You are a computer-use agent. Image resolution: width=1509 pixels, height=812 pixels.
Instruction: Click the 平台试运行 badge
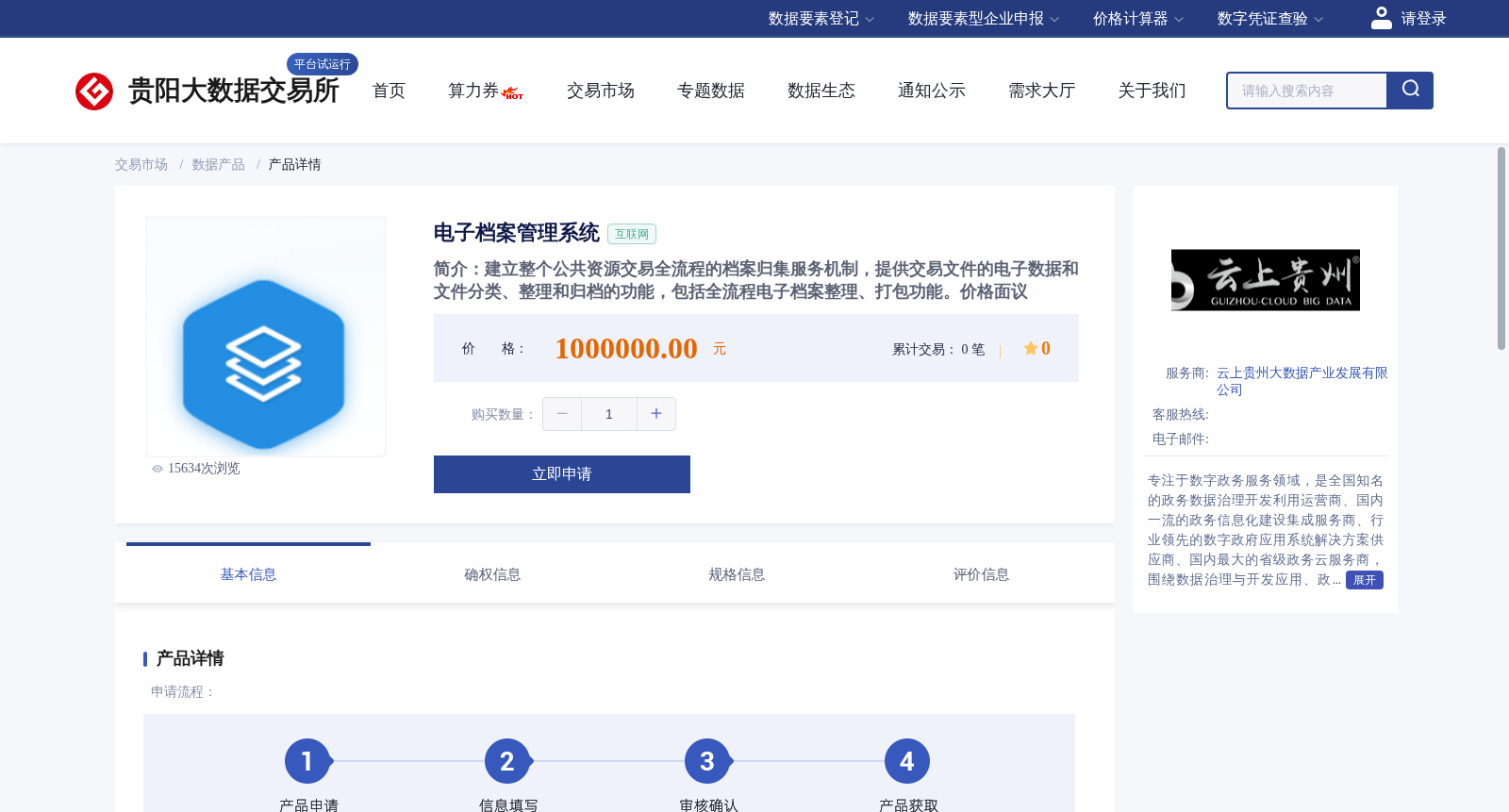(323, 64)
